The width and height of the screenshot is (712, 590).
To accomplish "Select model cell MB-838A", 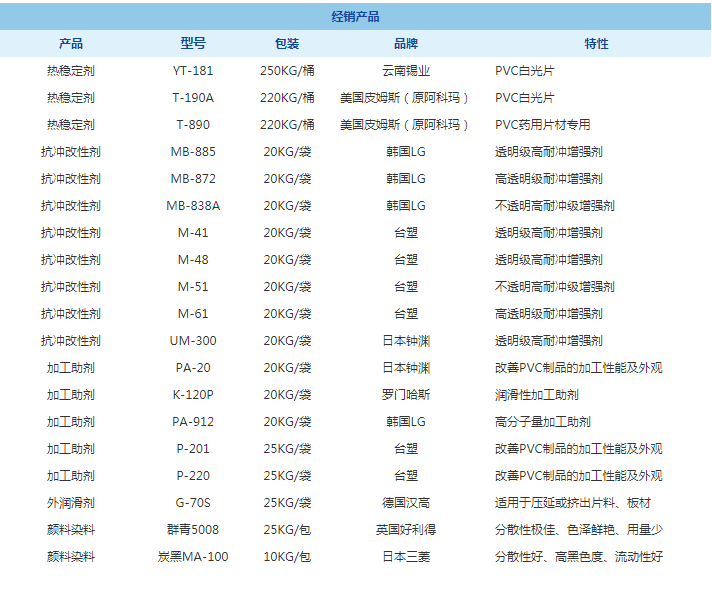I will (193, 206).
